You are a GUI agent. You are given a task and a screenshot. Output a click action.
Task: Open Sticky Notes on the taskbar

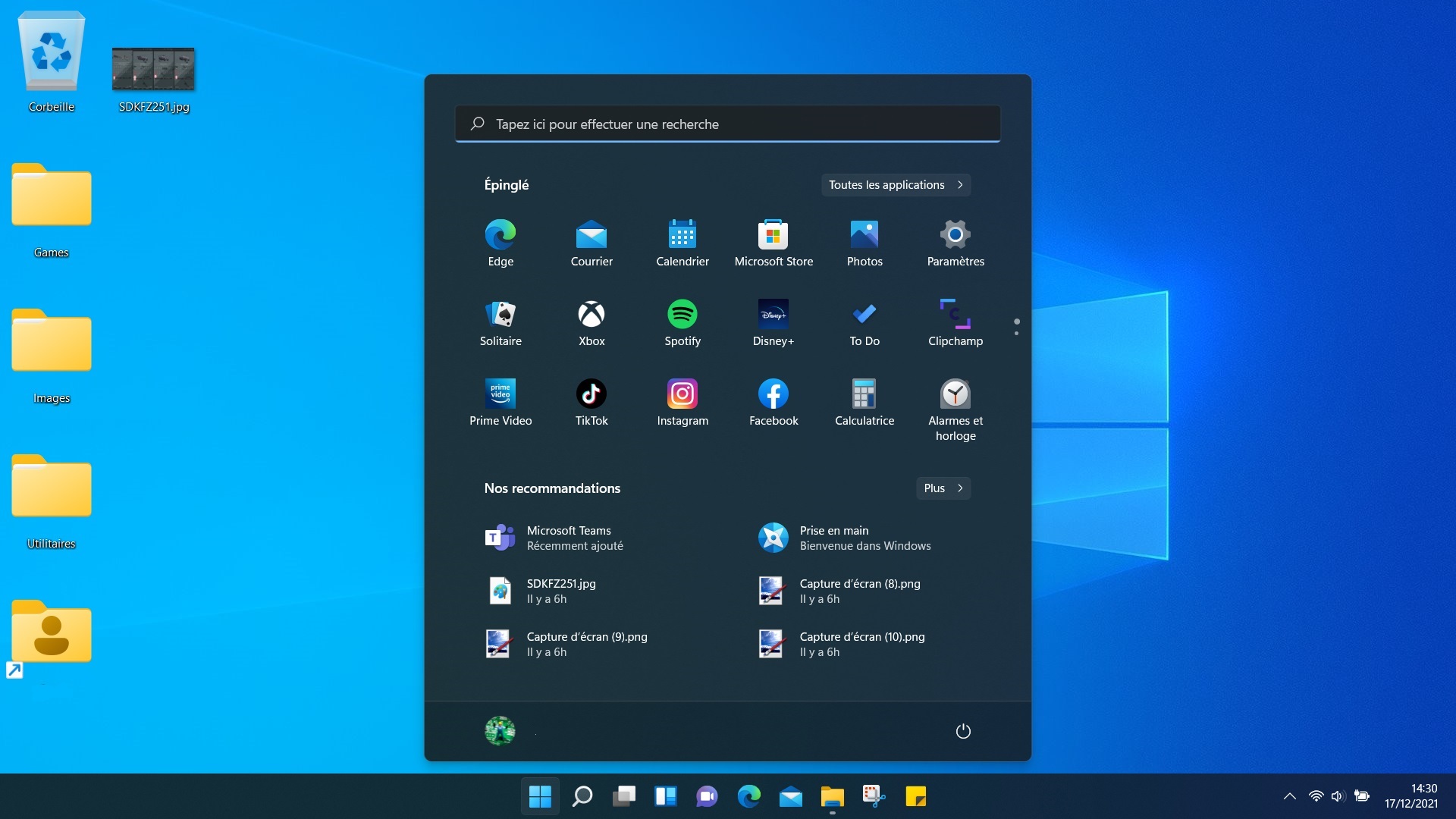point(915,796)
